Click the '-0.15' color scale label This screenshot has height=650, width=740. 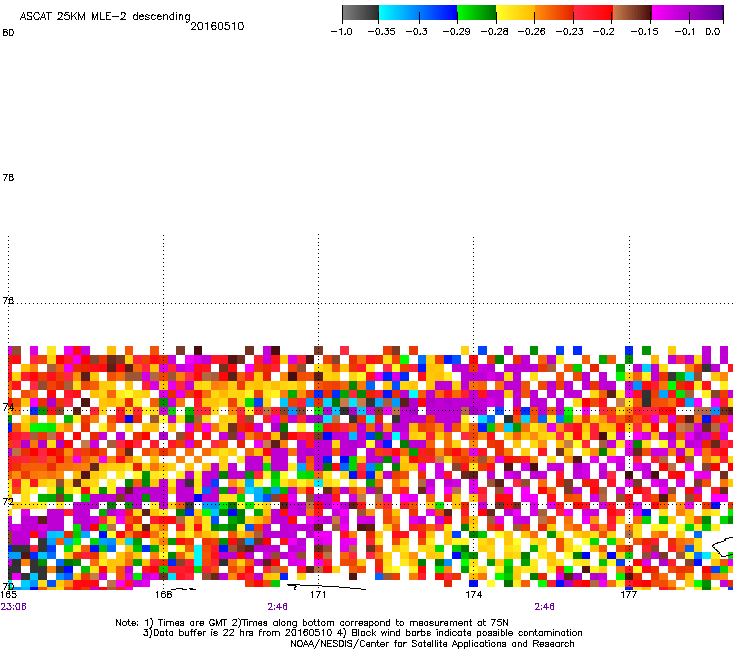click(x=644, y=32)
